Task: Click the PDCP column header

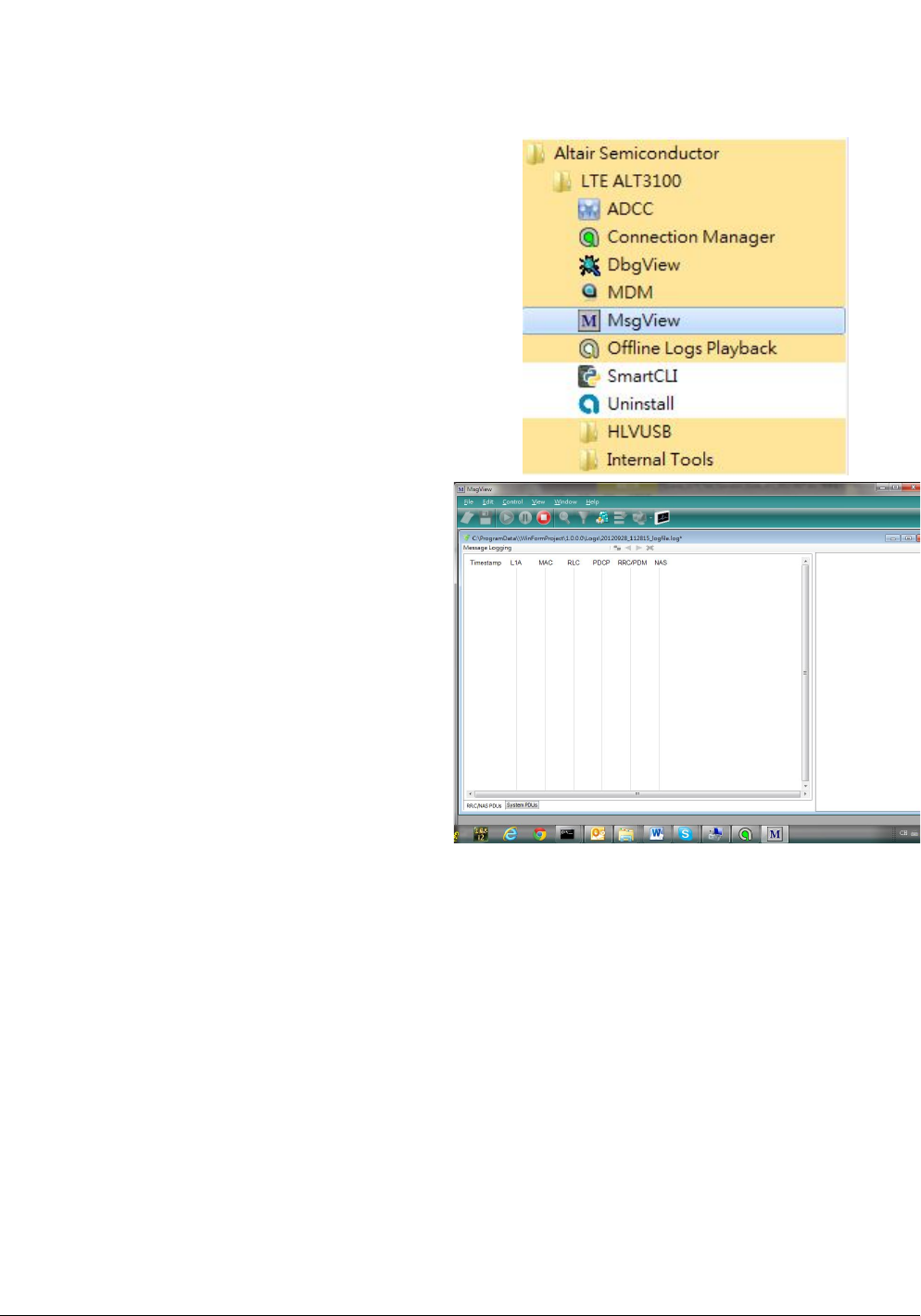Action: click(601, 563)
